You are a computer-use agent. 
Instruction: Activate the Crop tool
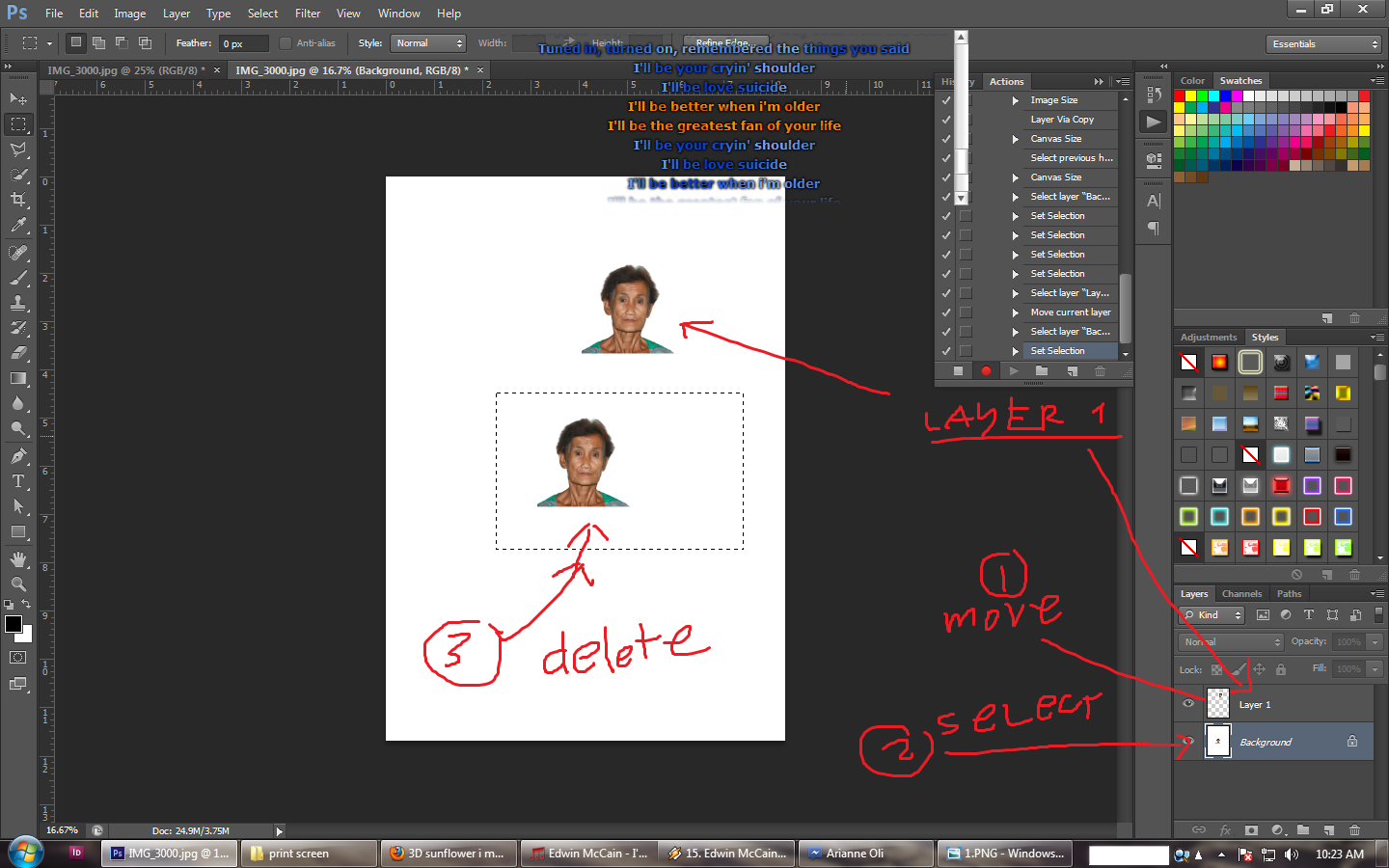pyautogui.click(x=18, y=199)
